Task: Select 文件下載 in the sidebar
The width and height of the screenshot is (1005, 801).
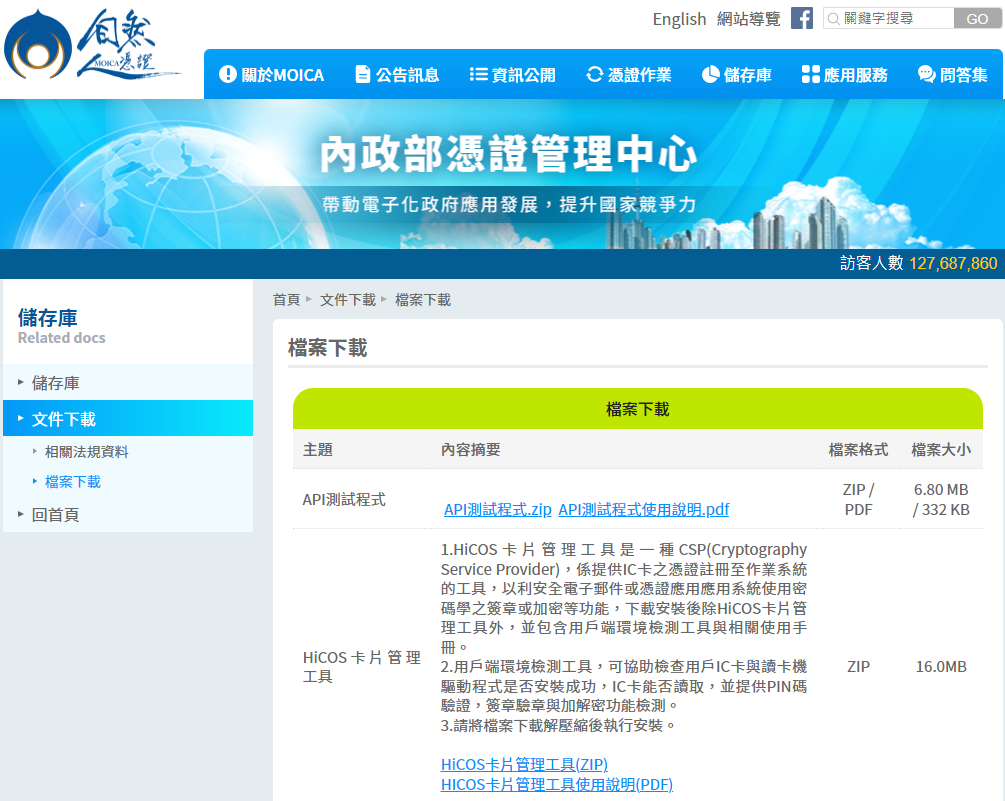Action: pyautogui.click(x=64, y=419)
